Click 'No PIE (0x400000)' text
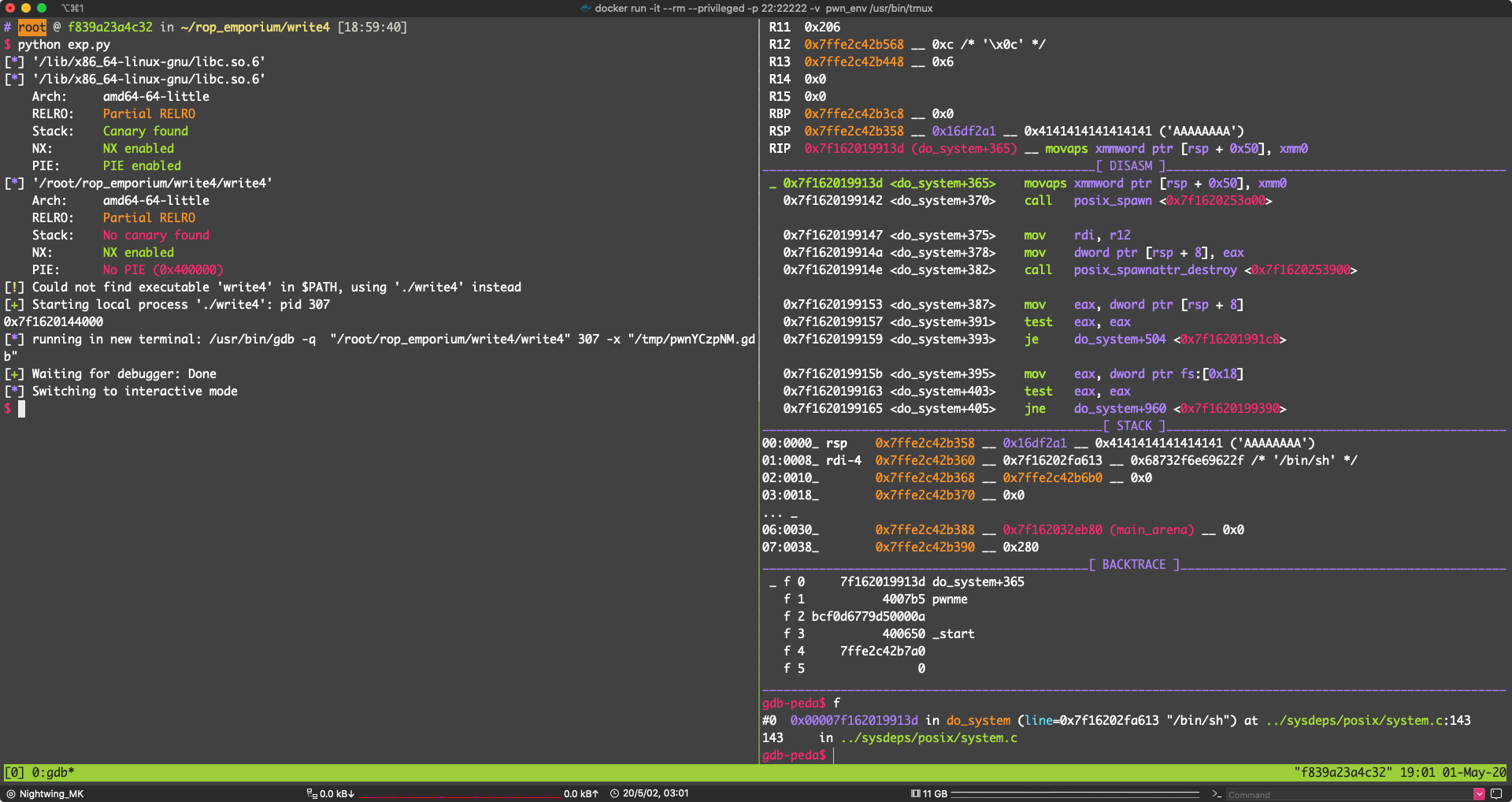This screenshot has width=1512, height=802. 163,270
